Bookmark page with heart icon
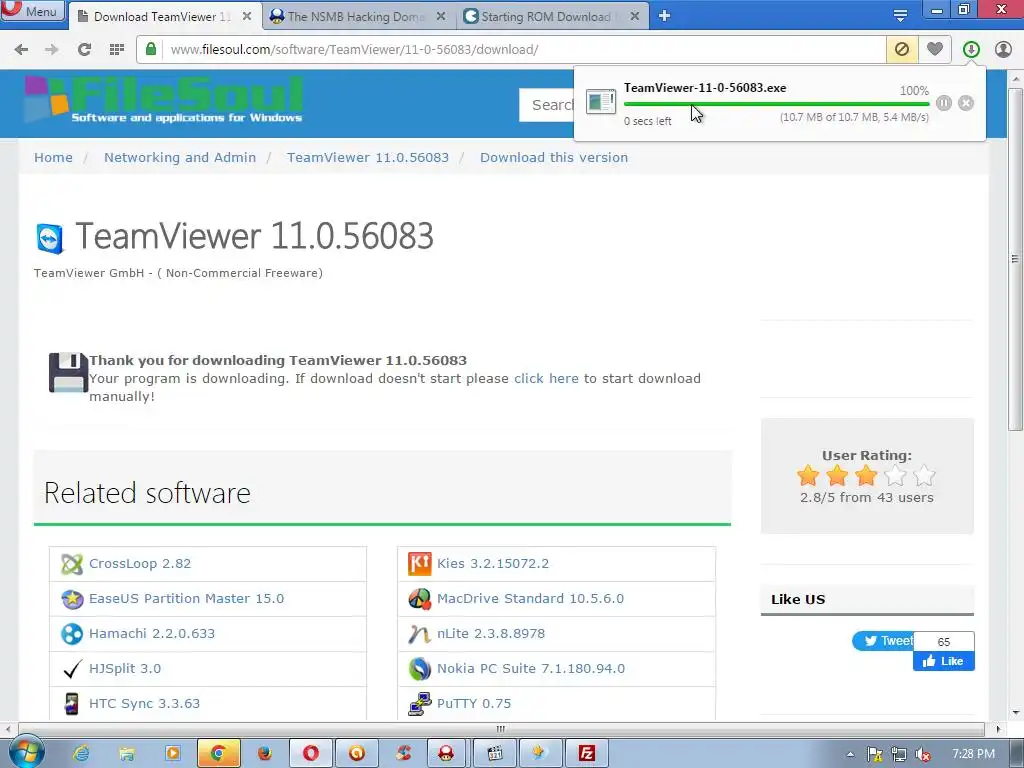Screen dimensions: 1024x768 click(x=935, y=50)
